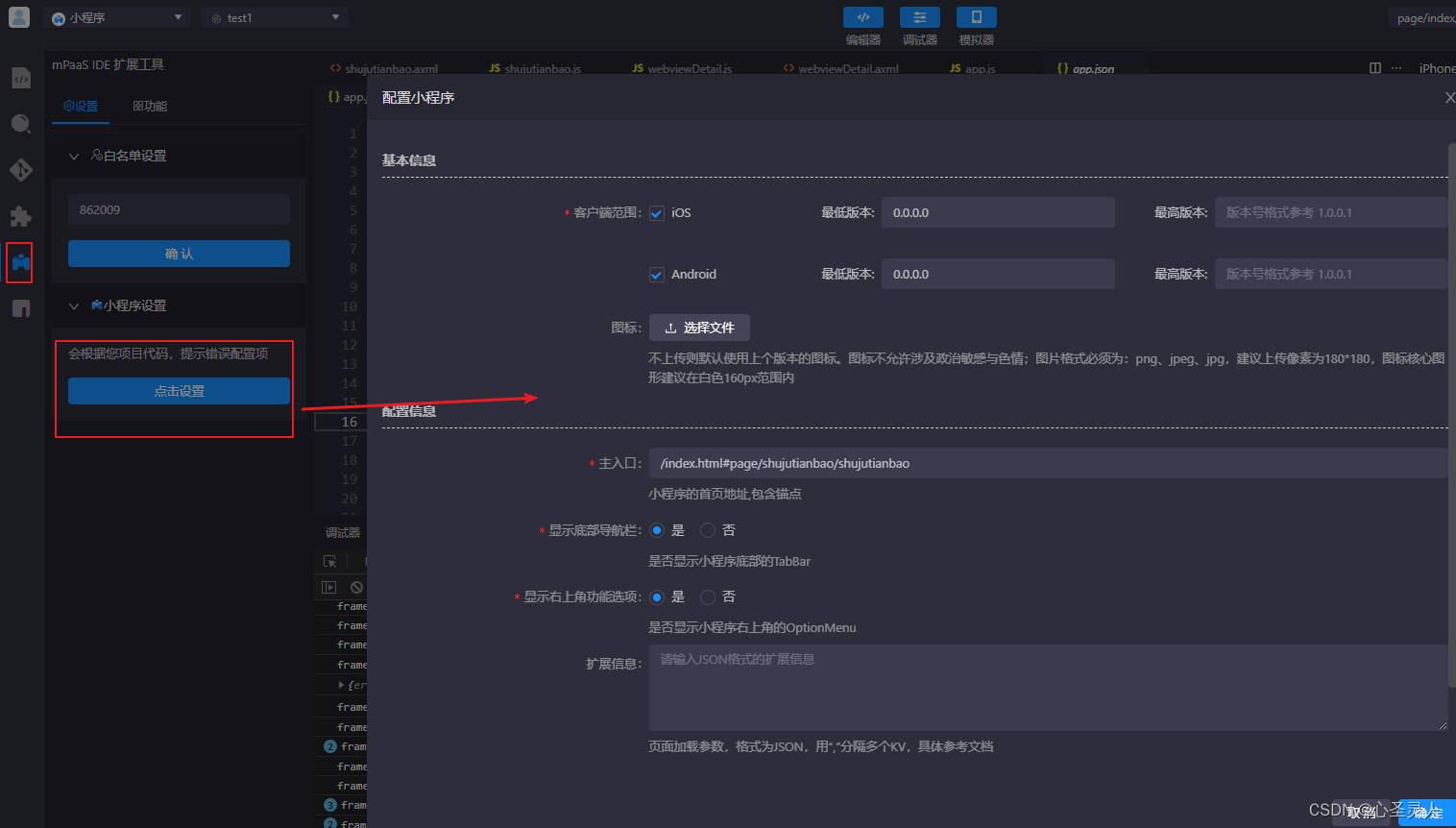
Task: Select 否 for 显示右上角功能选项
Action: [708, 597]
